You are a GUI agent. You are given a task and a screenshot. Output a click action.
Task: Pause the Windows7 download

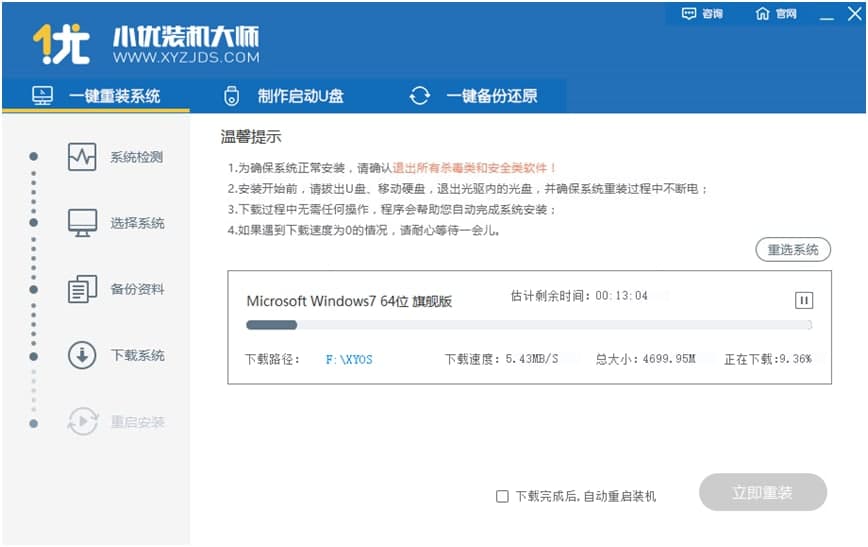[x=804, y=301]
